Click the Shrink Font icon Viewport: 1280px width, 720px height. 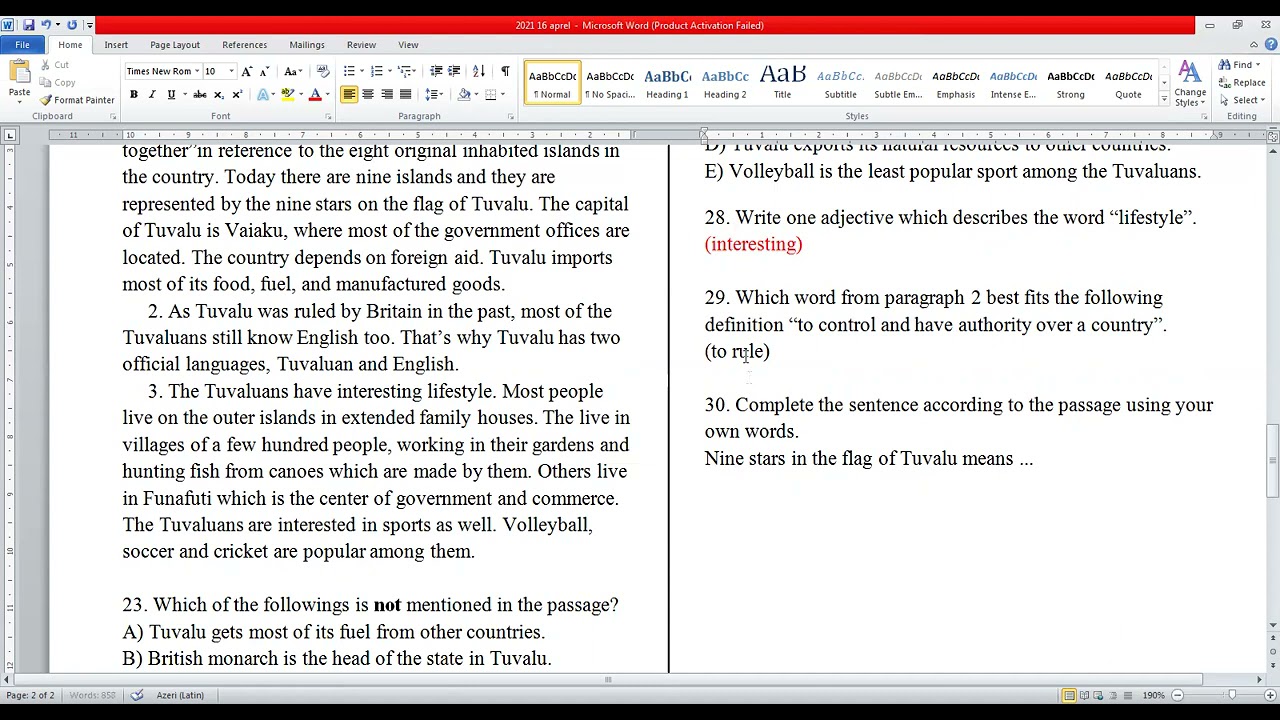pyautogui.click(x=265, y=71)
